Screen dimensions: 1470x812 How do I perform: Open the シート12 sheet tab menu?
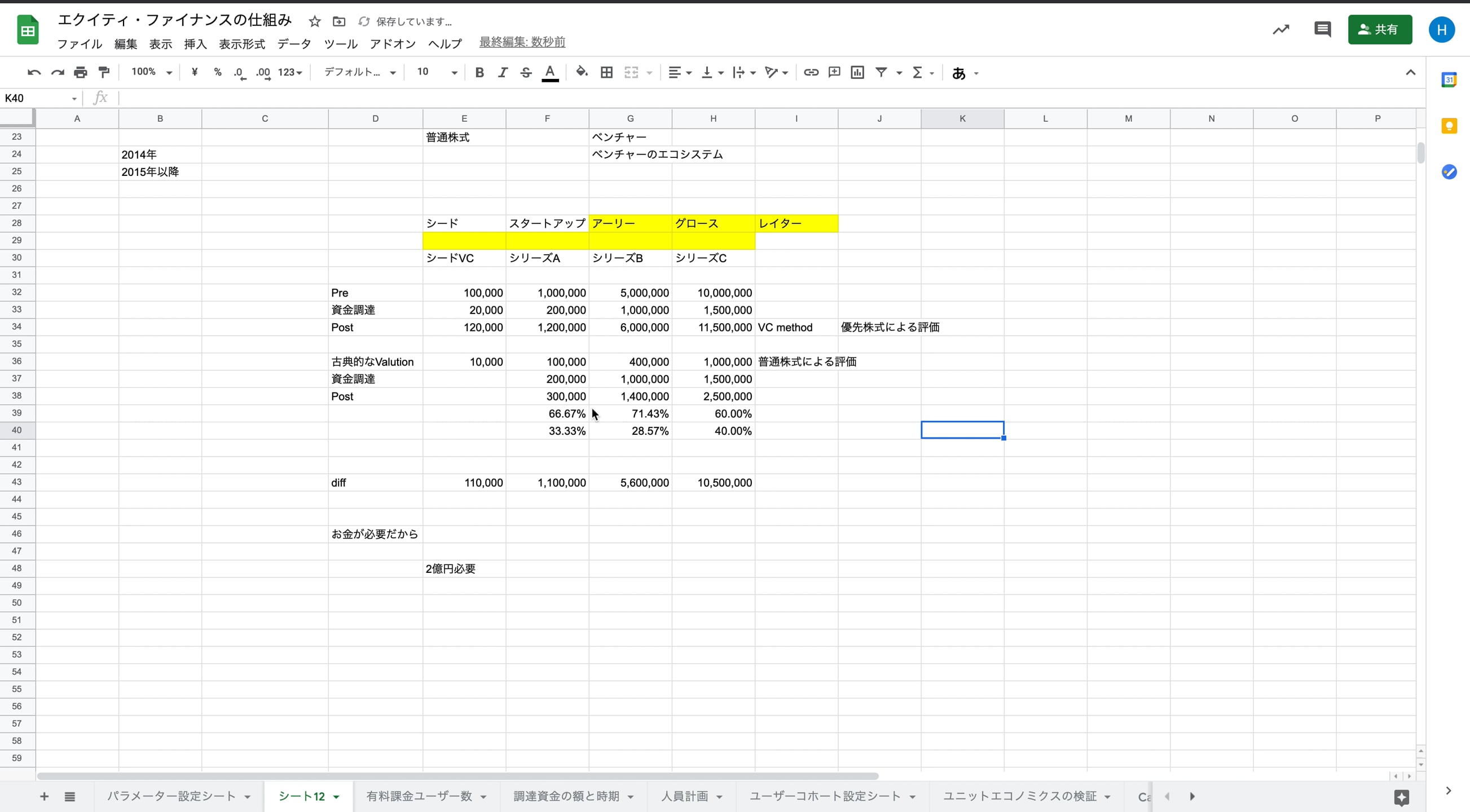[x=337, y=796]
